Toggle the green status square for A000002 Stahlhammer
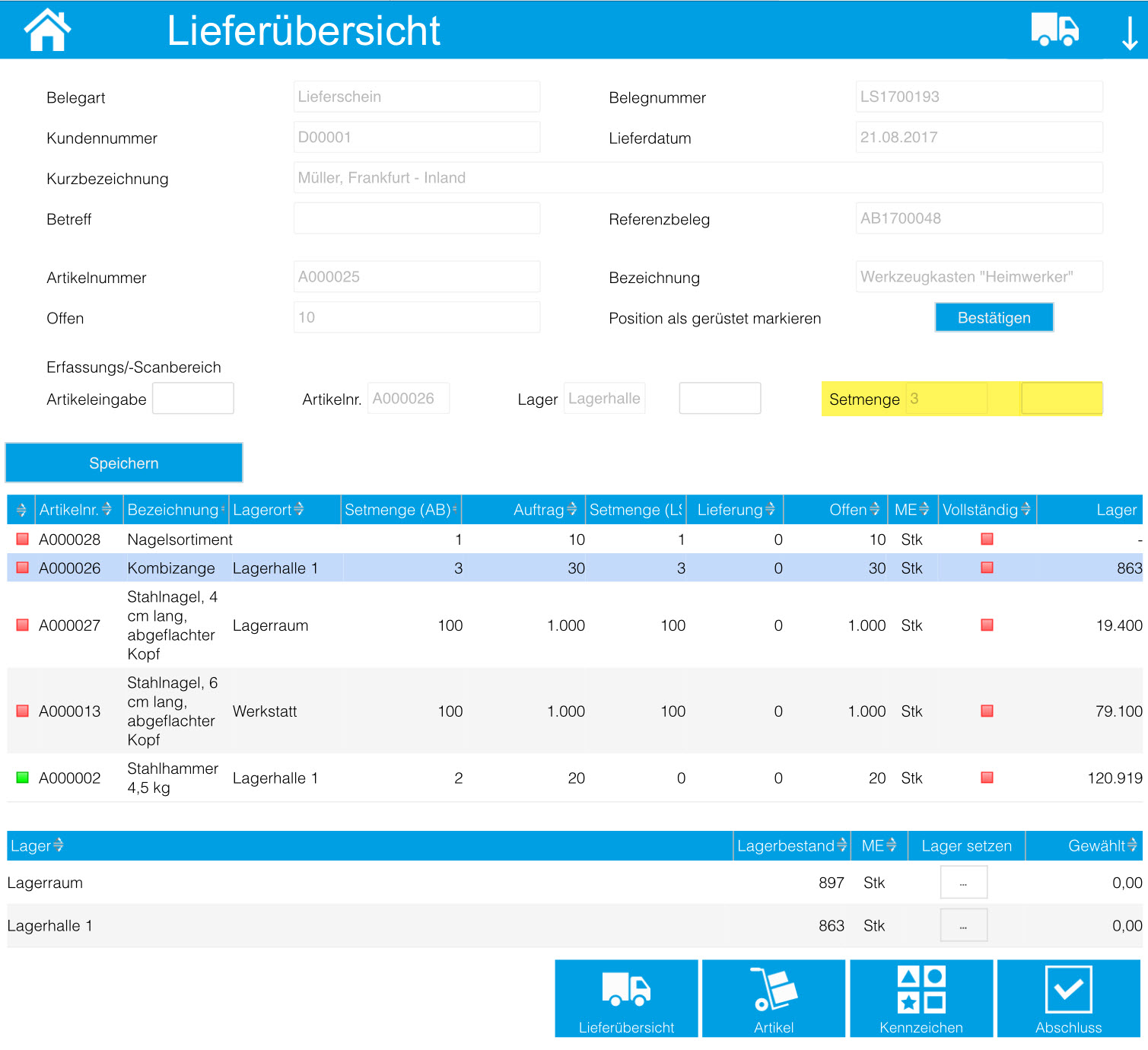The height and width of the screenshot is (1050, 1148). pos(21,778)
